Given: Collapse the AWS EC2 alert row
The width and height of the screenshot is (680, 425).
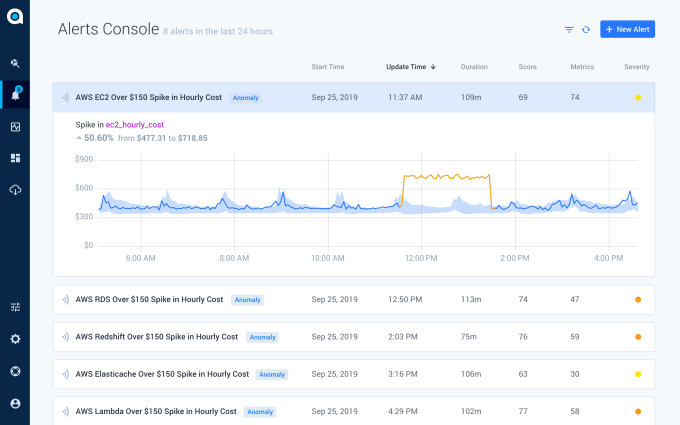Looking at the screenshot, I should (x=150, y=98).
